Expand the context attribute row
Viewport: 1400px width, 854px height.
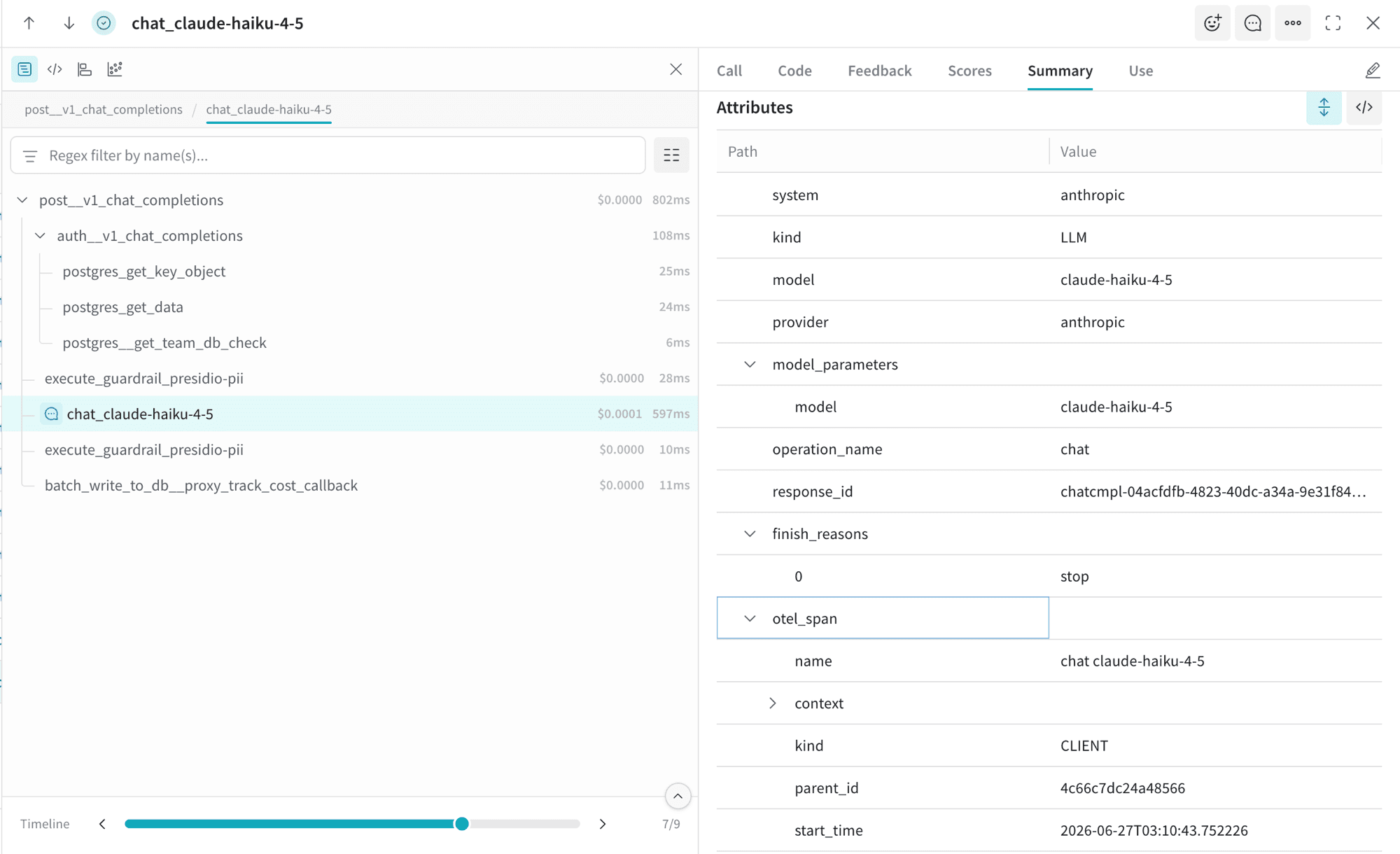pyautogui.click(x=772, y=703)
